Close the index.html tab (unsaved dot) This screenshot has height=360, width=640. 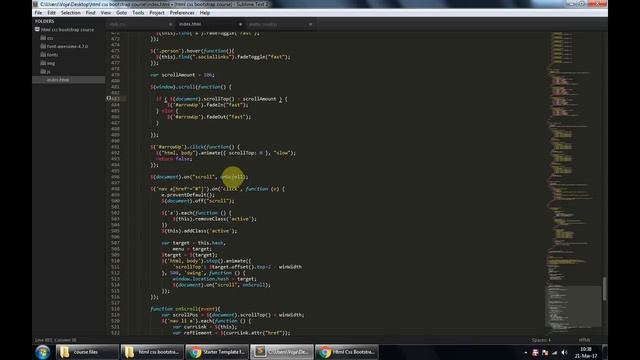tap(240, 24)
